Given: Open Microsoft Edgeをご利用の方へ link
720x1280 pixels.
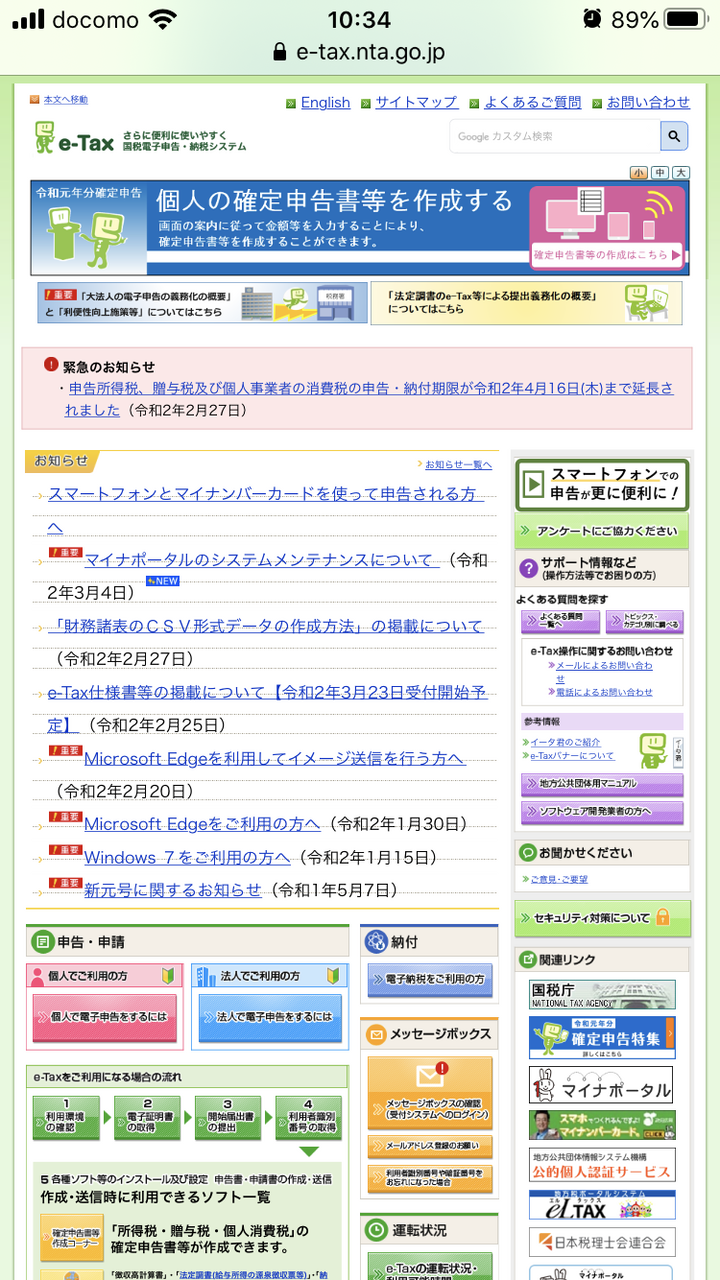Looking at the screenshot, I should pos(202,824).
